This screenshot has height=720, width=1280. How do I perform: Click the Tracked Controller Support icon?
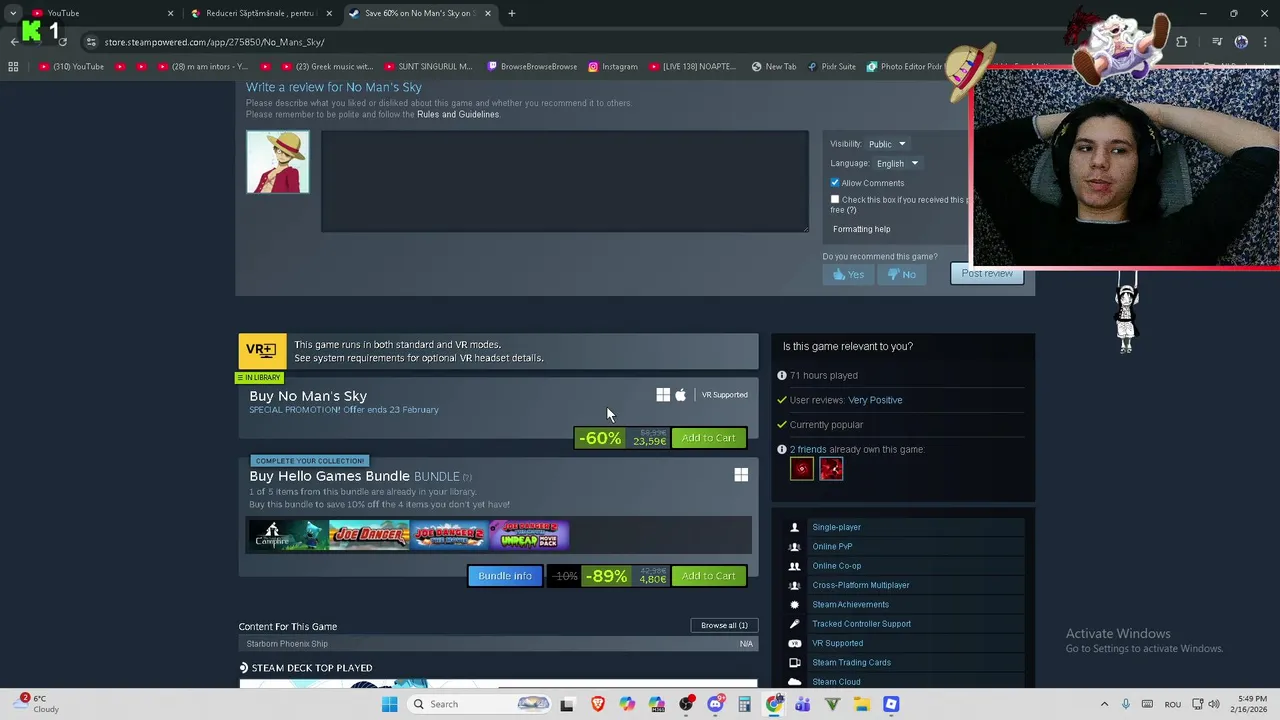795,624
